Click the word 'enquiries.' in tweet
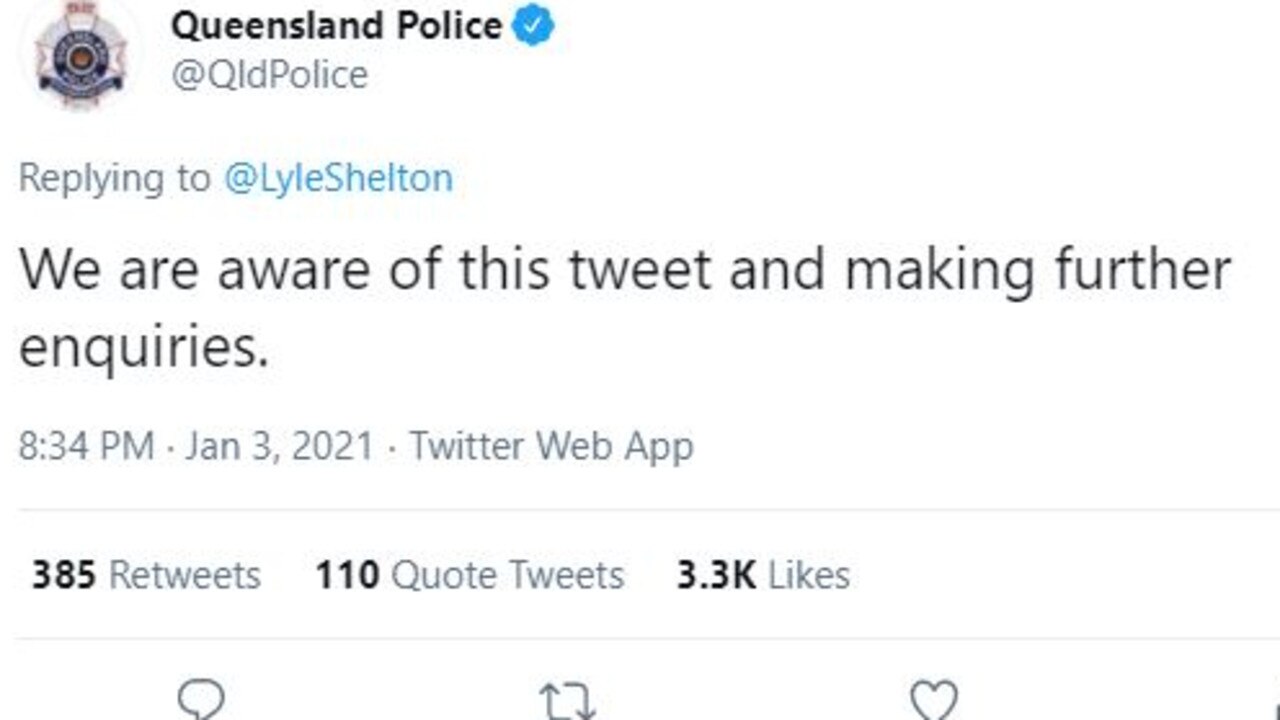The height and width of the screenshot is (720, 1280). [144, 349]
